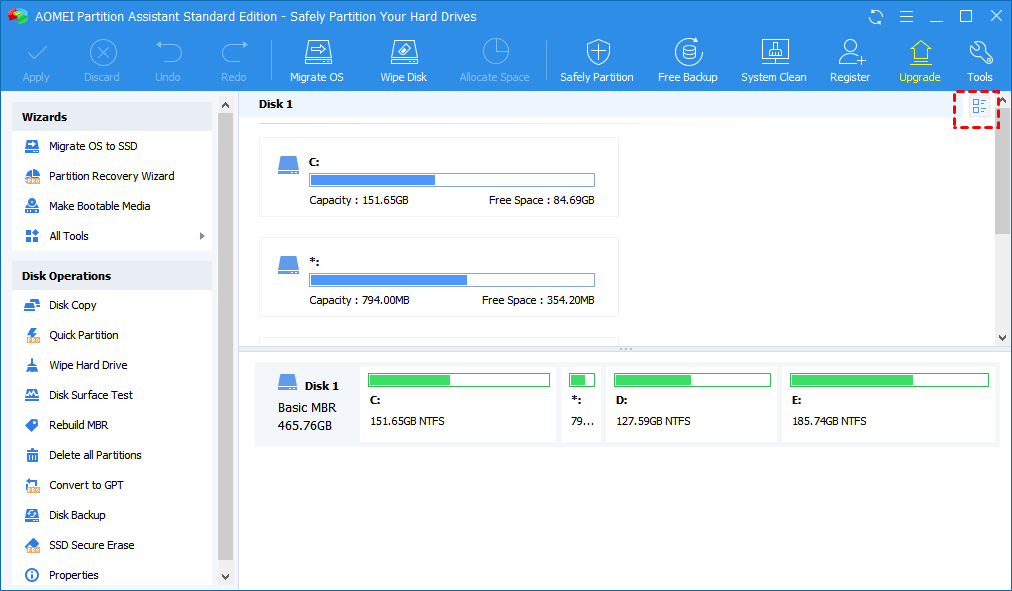Click the info icon beside Properties
Screen dimensions: 1012x591
pos(32,575)
